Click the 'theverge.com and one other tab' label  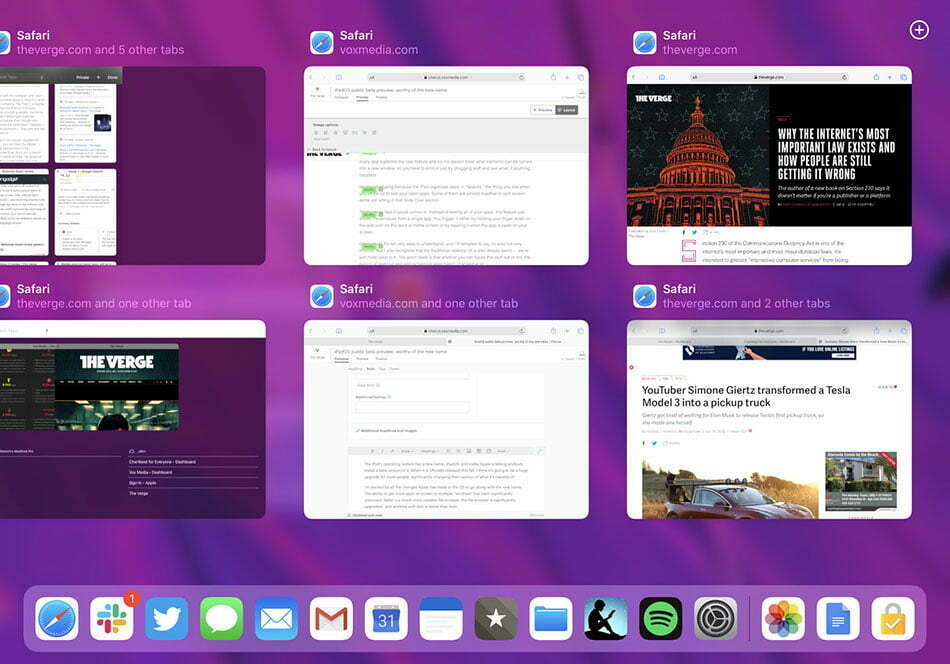(x=104, y=304)
